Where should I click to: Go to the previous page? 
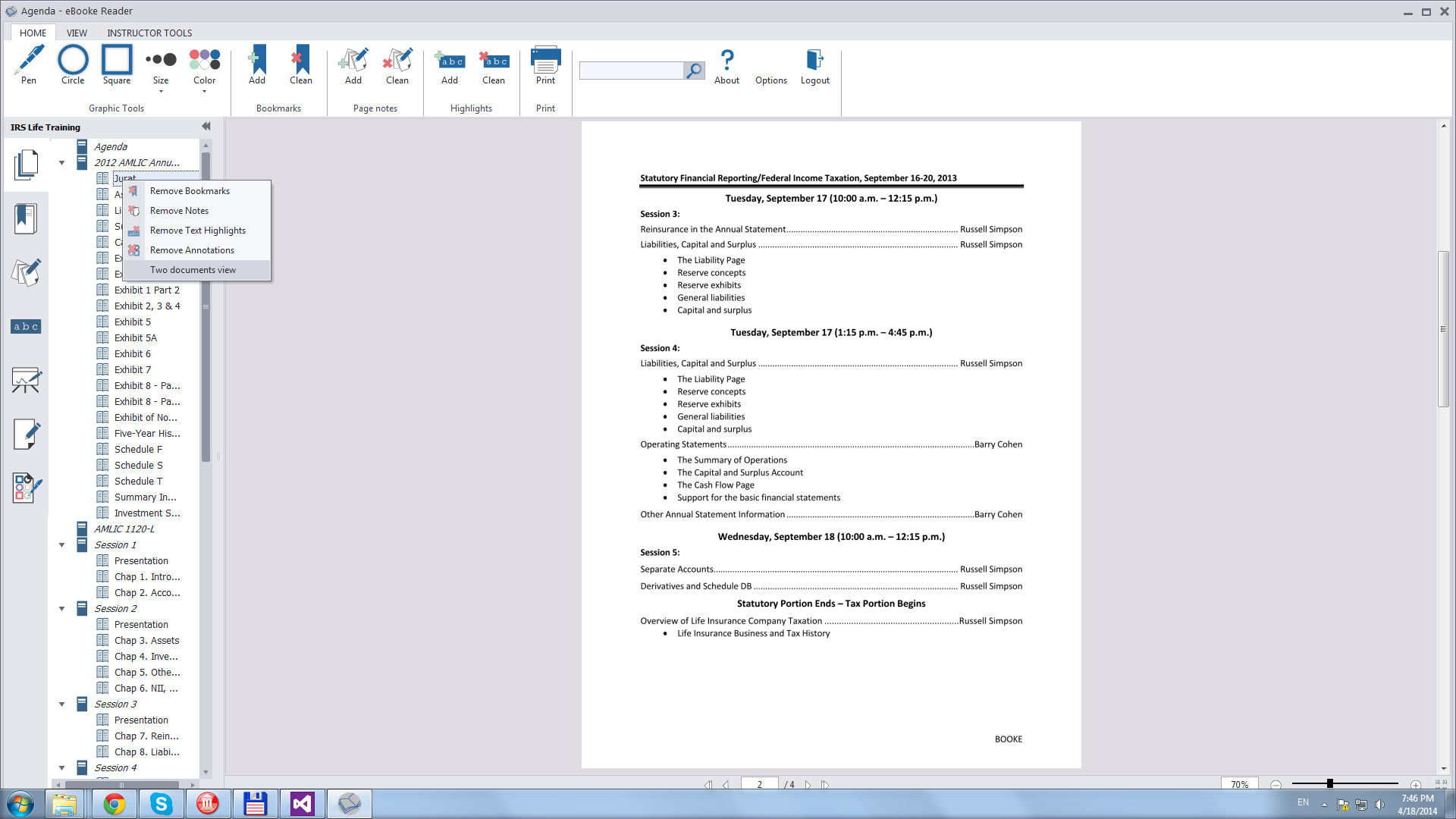(726, 785)
